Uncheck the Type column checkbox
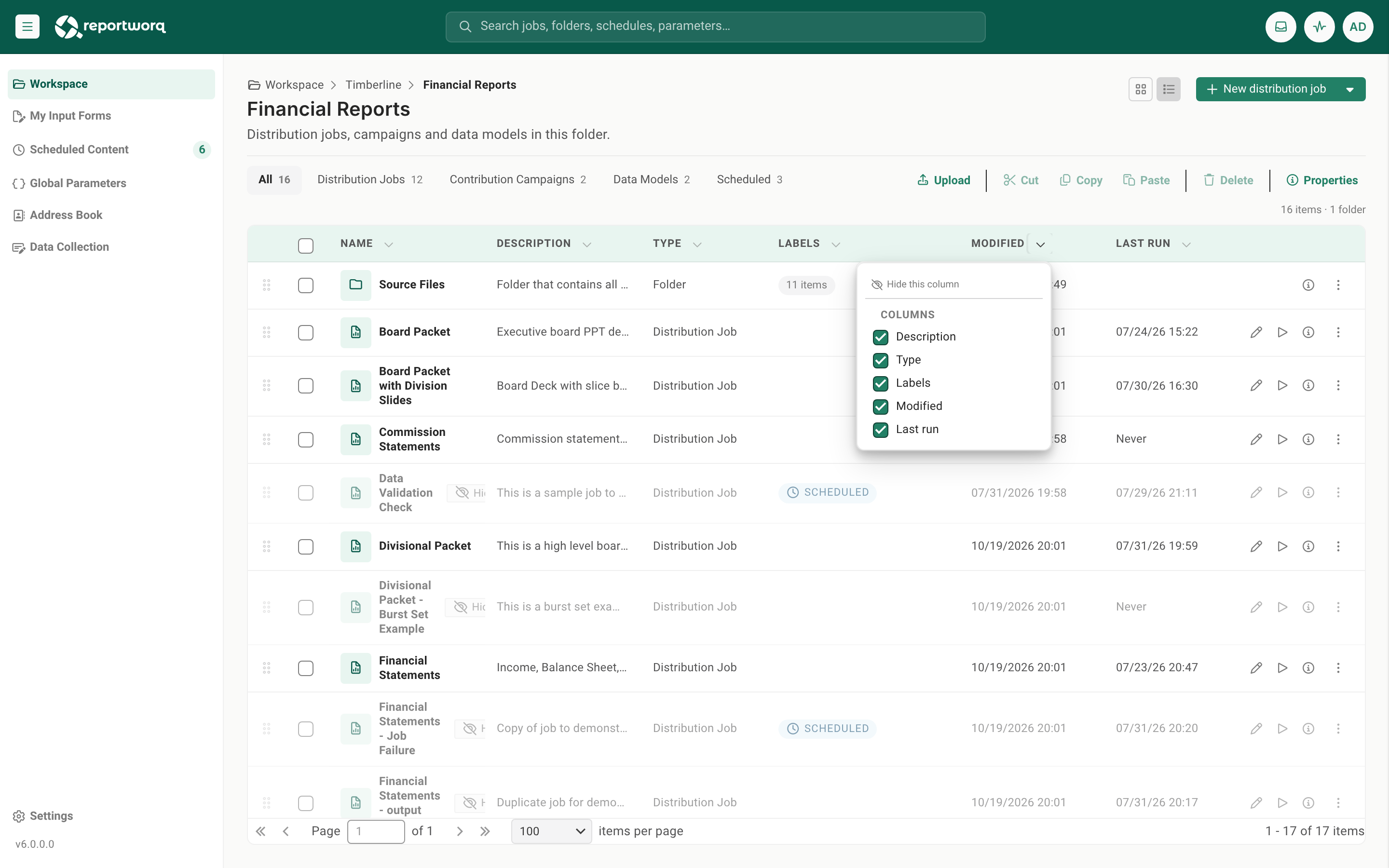Image resolution: width=1389 pixels, height=868 pixels. pos(881,360)
